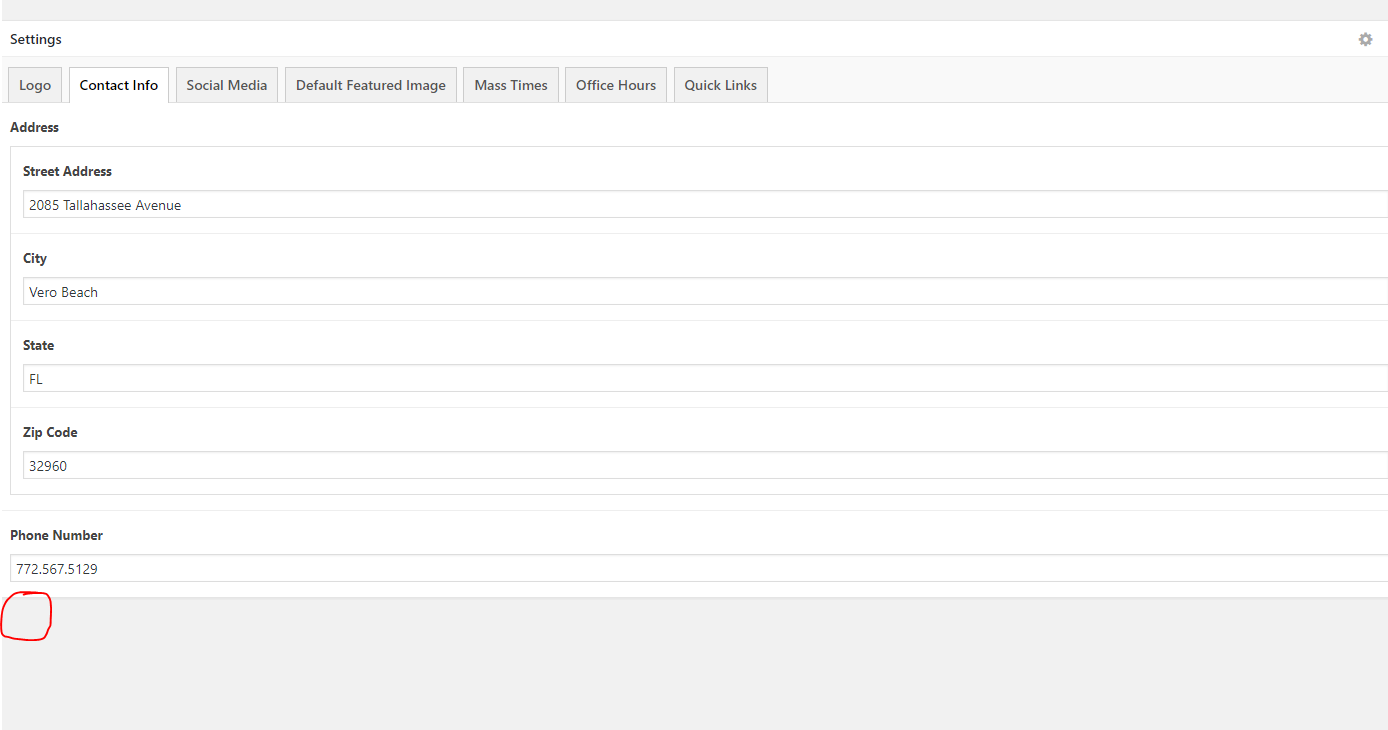This screenshot has width=1388, height=730.
Task: Go to Default Featured Image tab
Action: coord(371,85)
